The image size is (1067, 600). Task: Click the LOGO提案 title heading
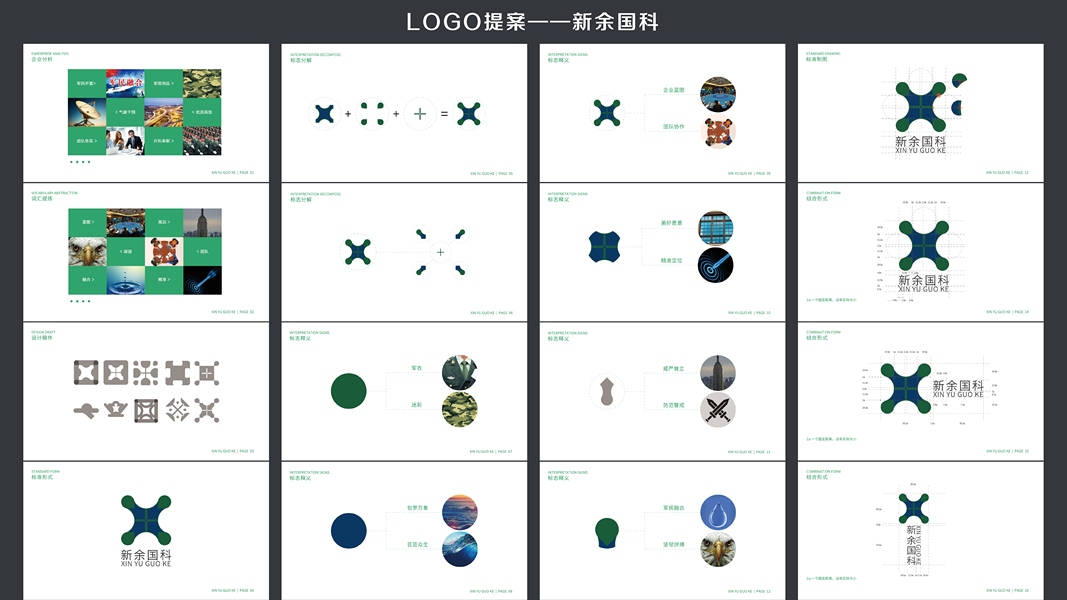(532, 22)
